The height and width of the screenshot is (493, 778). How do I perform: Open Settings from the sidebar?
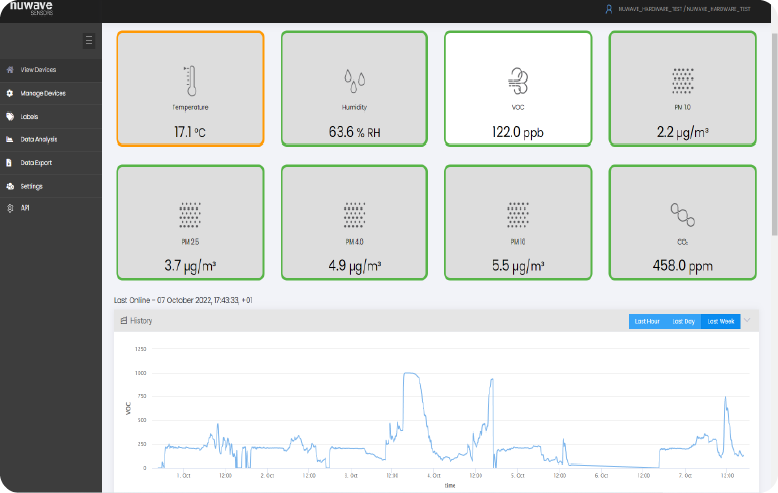31,186
